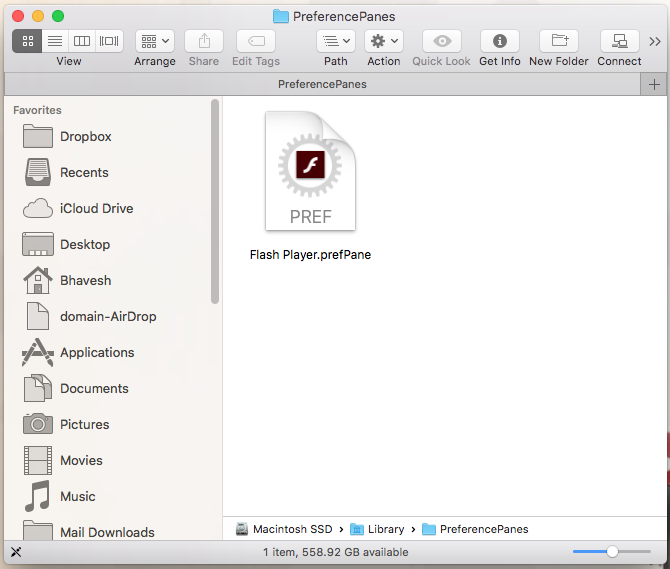Select the PreferencePanes tab
The width and height of the screenshot is (670, 569).
tap(322, 84)
